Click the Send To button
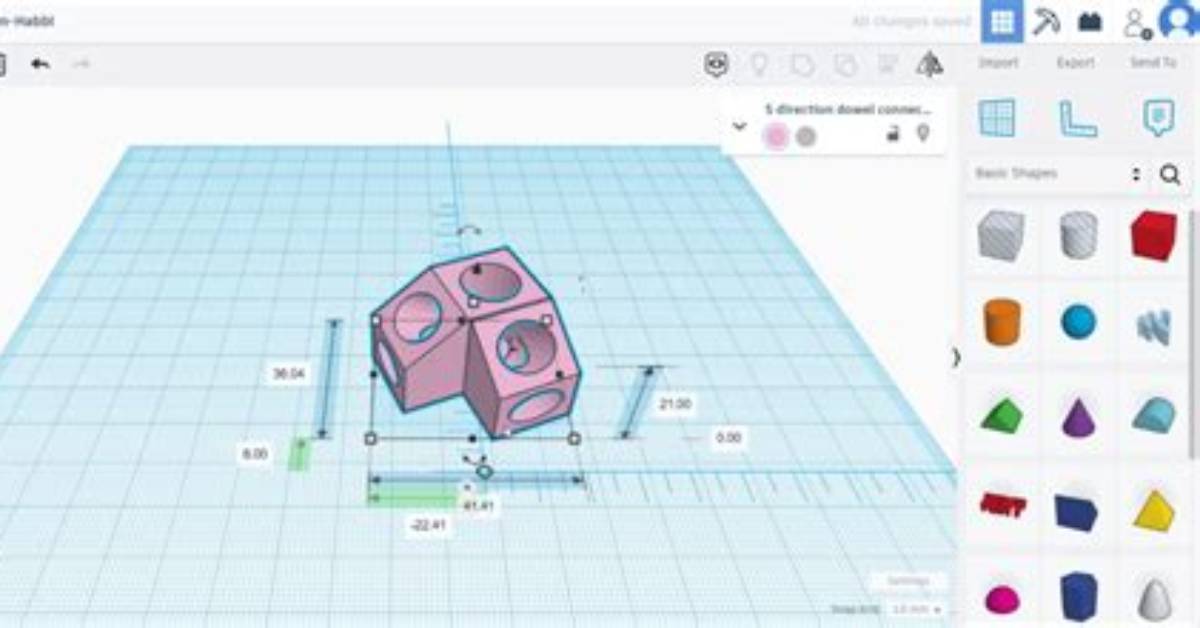The image size is (1200, 628). click(x=1153, y=63)
